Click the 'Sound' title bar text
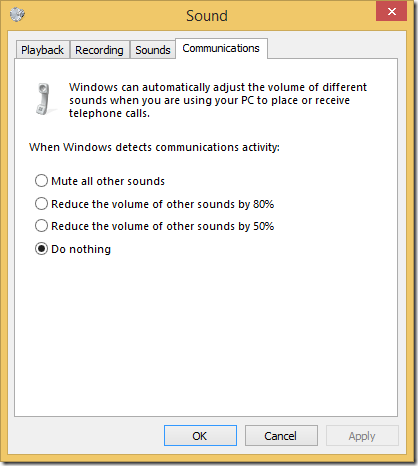This screenshot has height=466, width=418. tap(207, 16)
